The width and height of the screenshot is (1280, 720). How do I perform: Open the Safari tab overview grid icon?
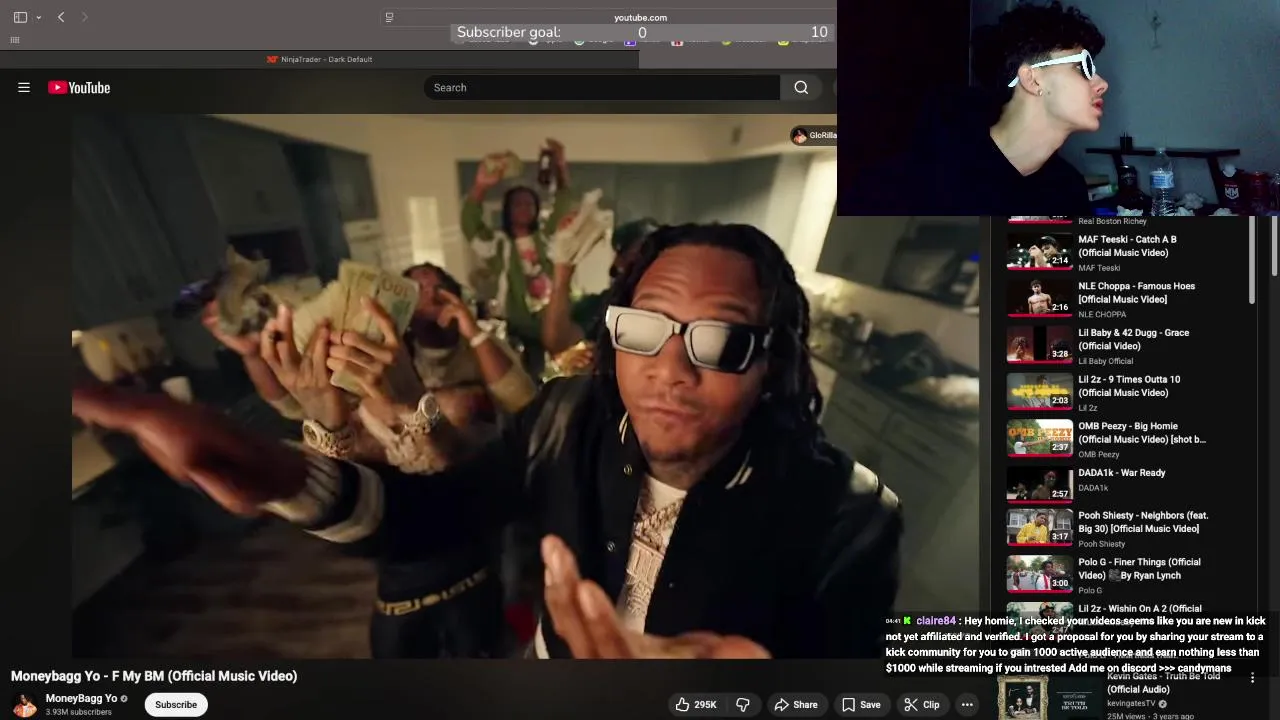point(15,40)
